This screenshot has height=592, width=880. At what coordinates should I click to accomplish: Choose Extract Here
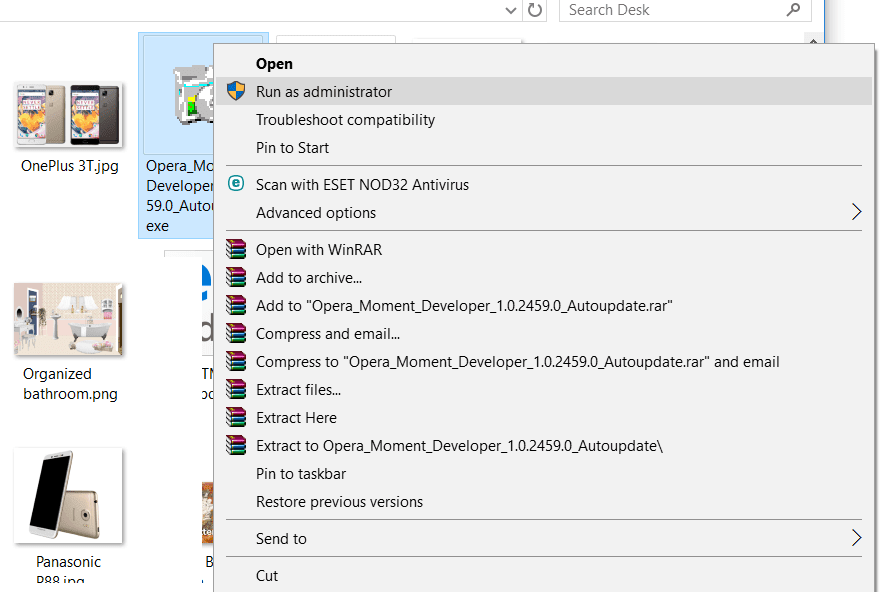[543, 418]
